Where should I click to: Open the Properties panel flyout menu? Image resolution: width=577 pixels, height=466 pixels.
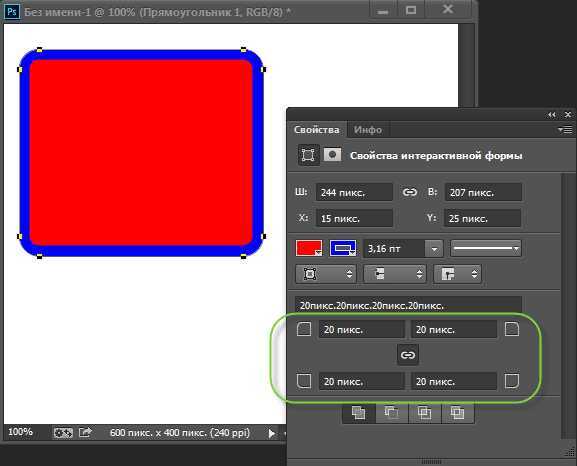pos(565,130)
